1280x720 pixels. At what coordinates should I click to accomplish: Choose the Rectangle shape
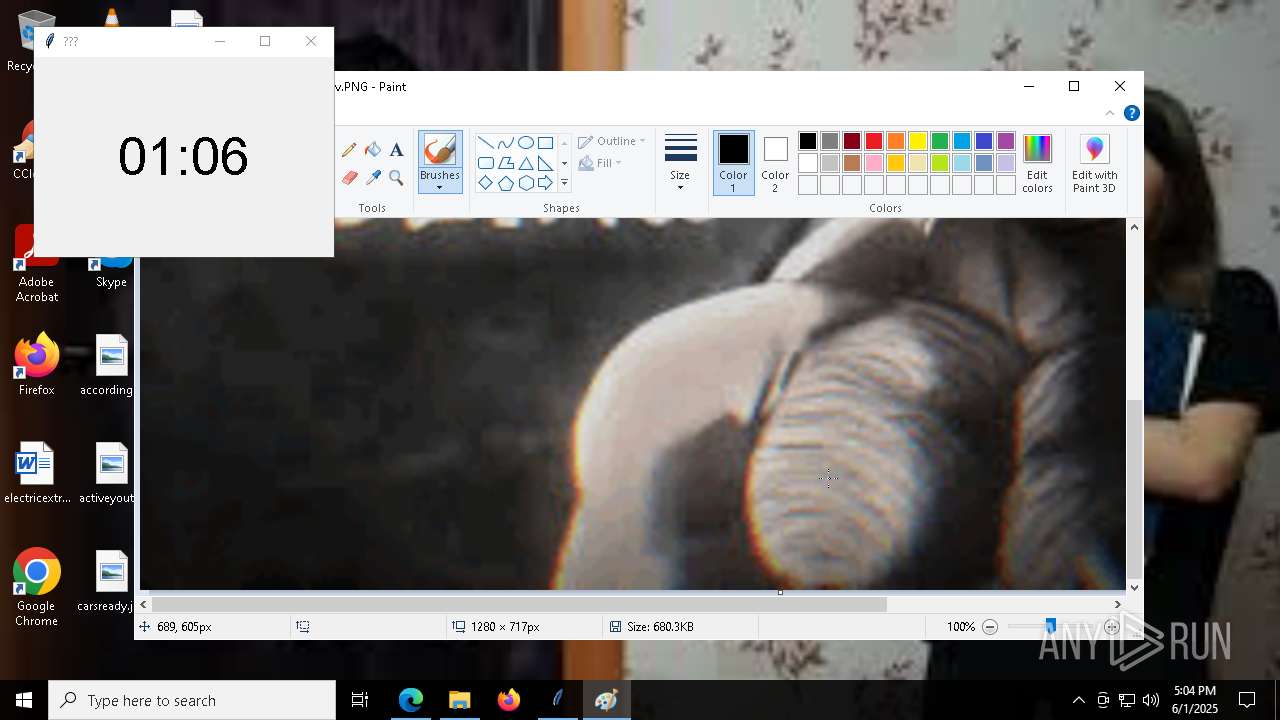tap(545, 142)
